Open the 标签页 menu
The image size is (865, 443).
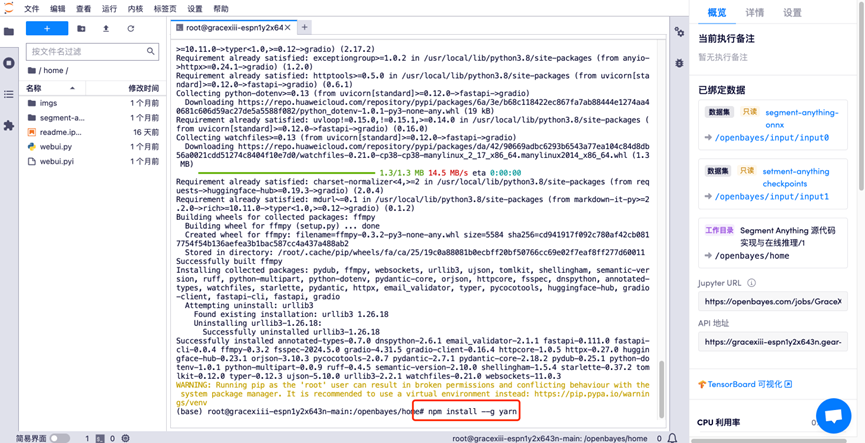click(165, 9)
